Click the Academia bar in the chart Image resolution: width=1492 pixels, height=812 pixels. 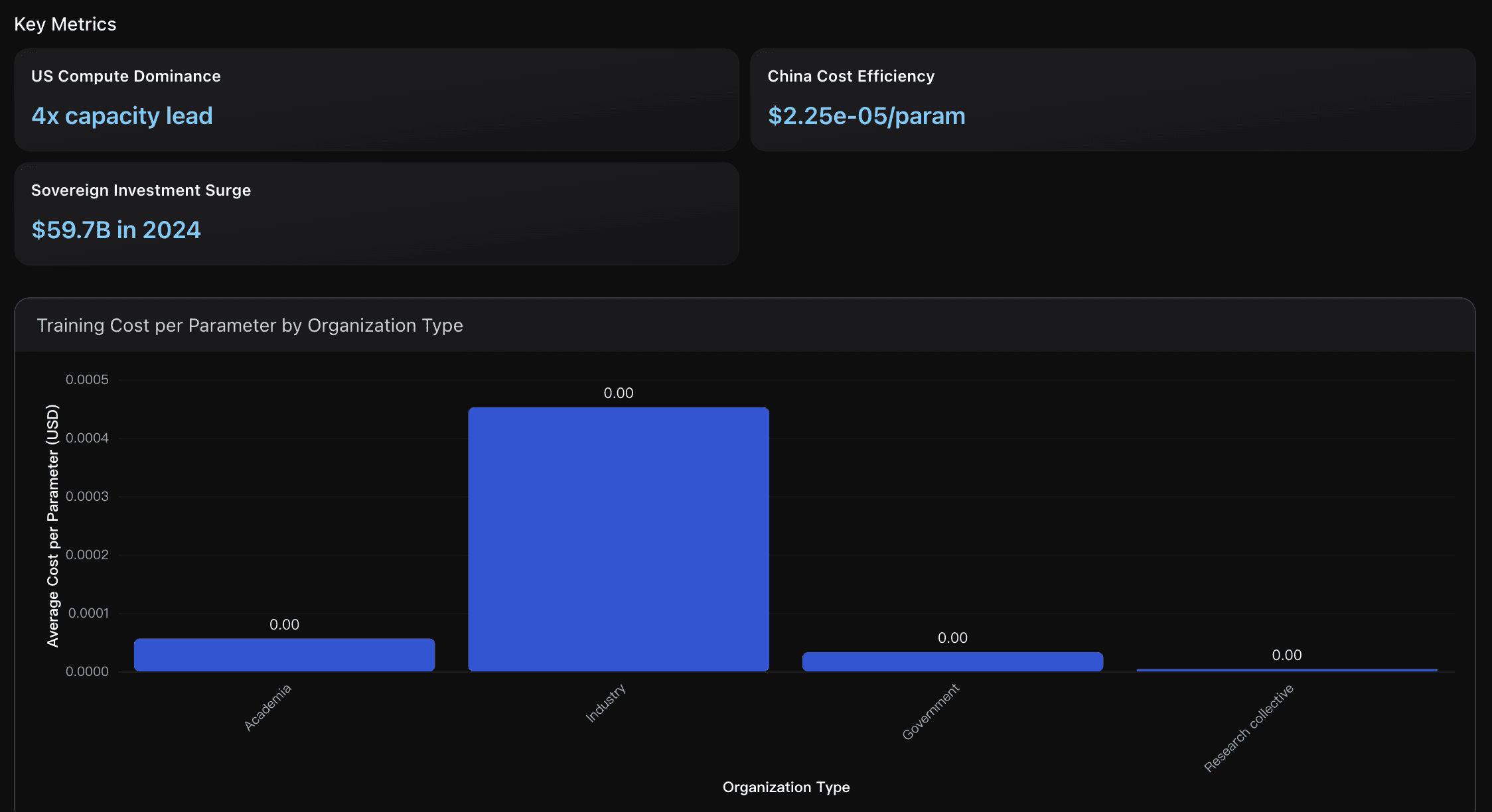284,655
